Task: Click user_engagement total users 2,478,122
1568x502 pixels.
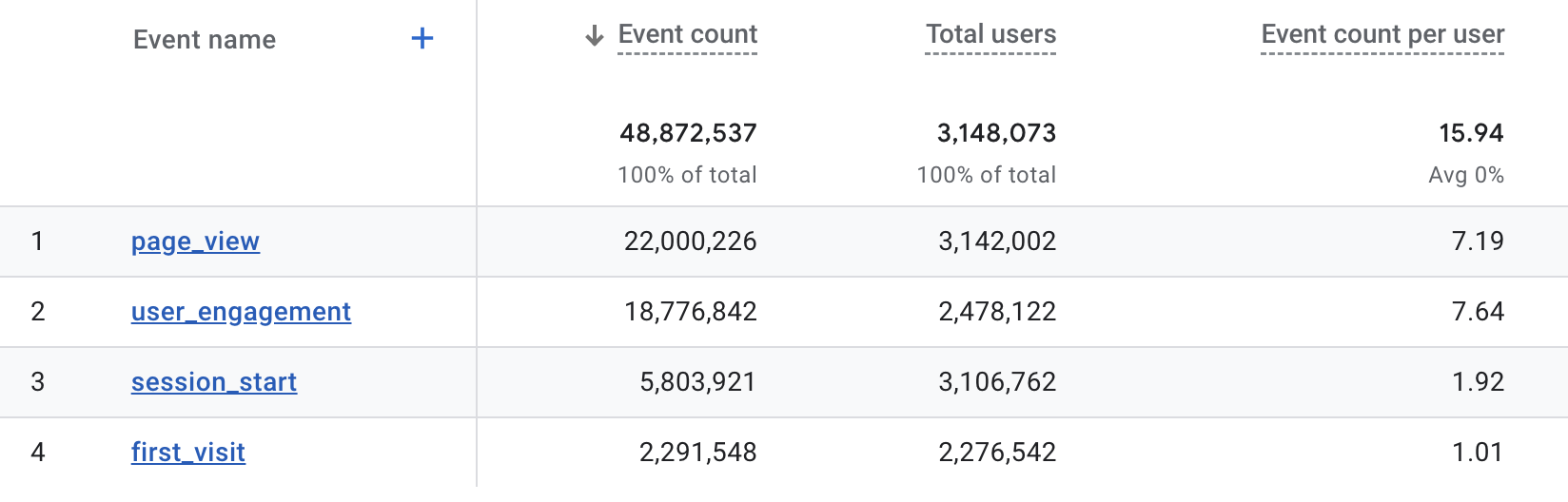Action: [998, 312]
